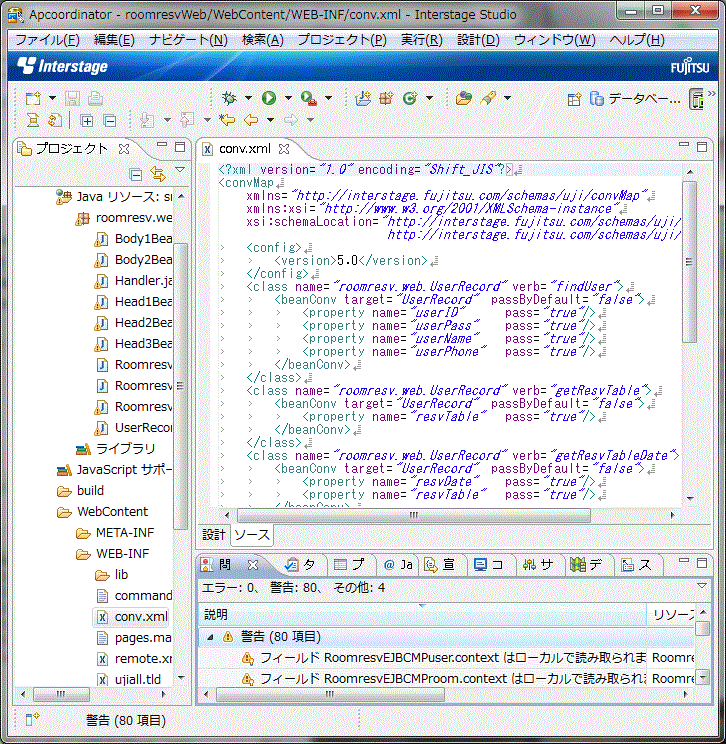
Task: Click the 説明 column header
Action: (422, 615)
